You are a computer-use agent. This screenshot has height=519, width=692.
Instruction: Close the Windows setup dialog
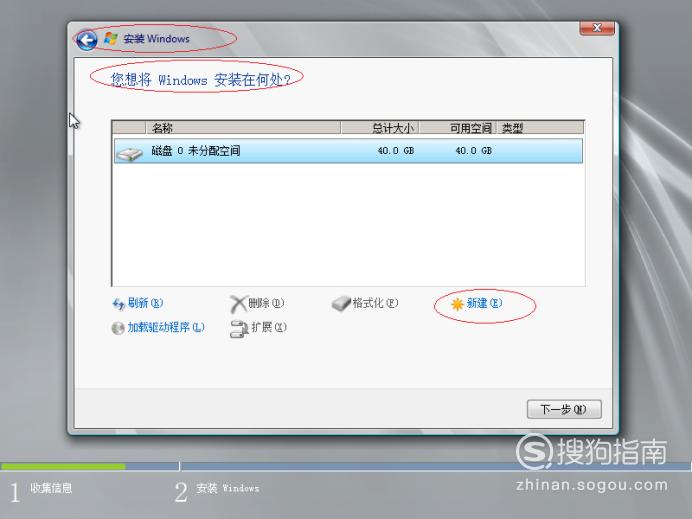click(597, 27)
